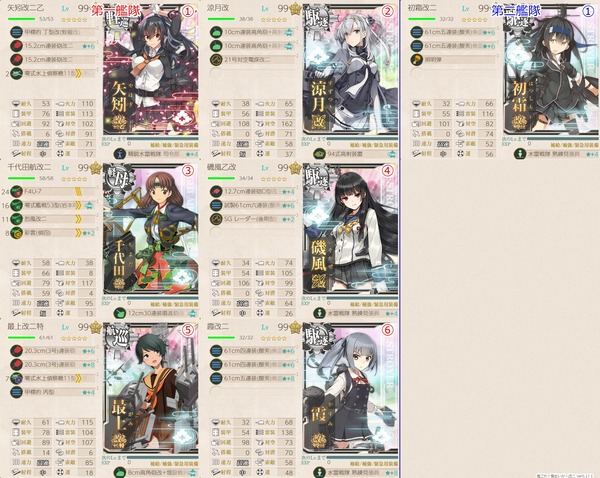Click Isokaze's SG Radar equipment icon

(216, 219)
